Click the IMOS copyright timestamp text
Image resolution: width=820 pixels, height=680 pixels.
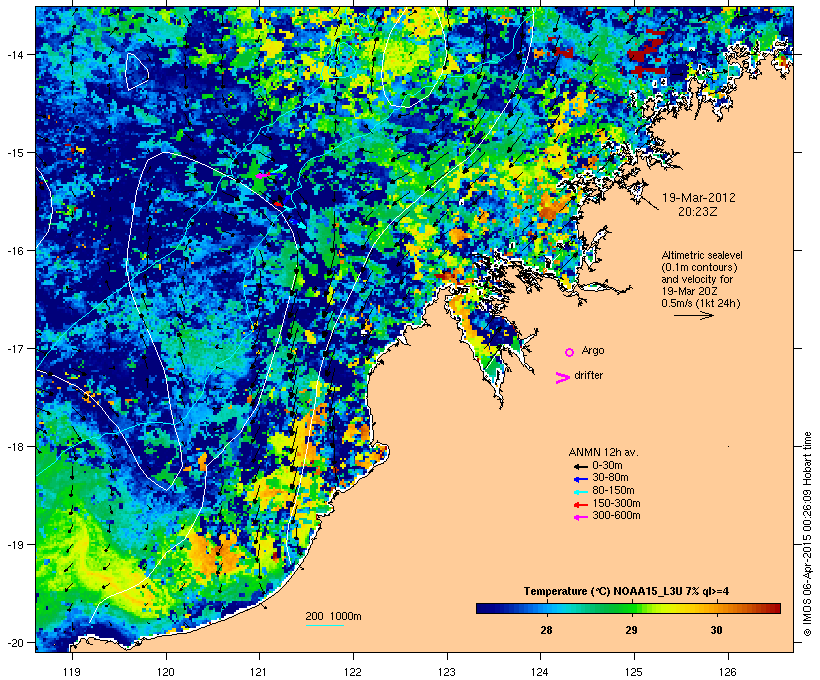click(807, 534)
